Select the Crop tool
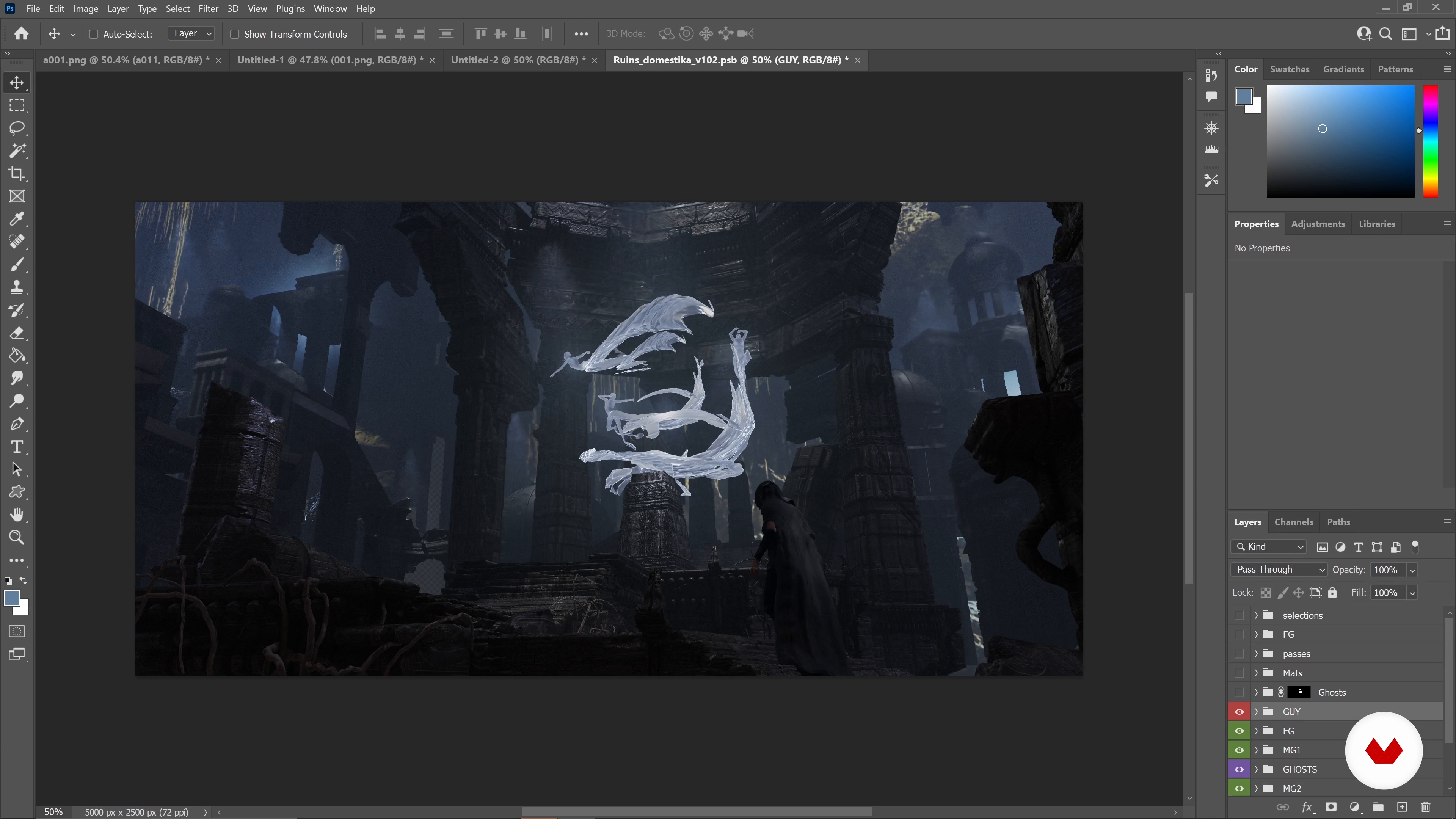Viewport: 1456px width, 819px height. (x=17, y=174)
